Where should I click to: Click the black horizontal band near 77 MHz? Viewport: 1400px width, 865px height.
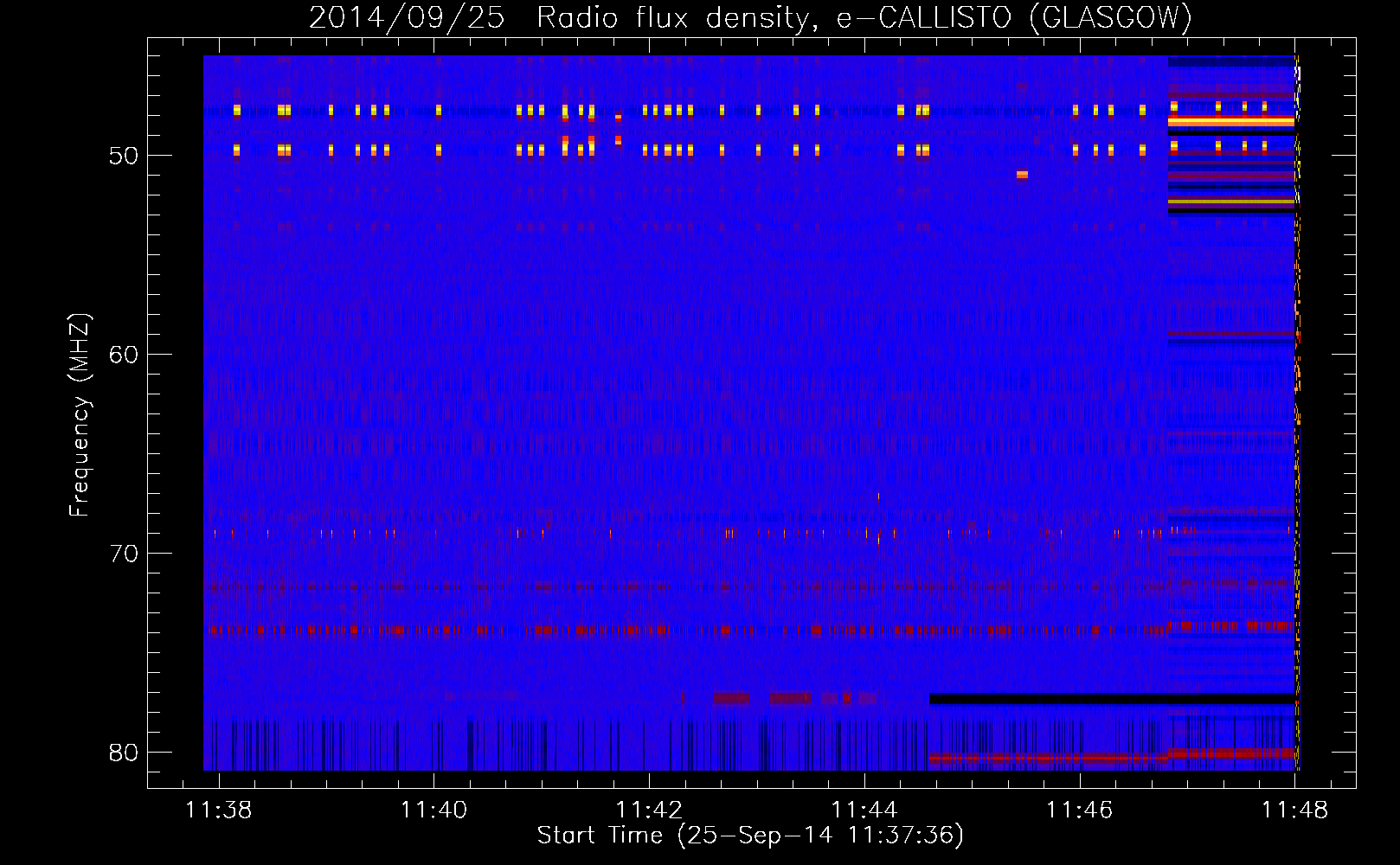pos(1112,699)
